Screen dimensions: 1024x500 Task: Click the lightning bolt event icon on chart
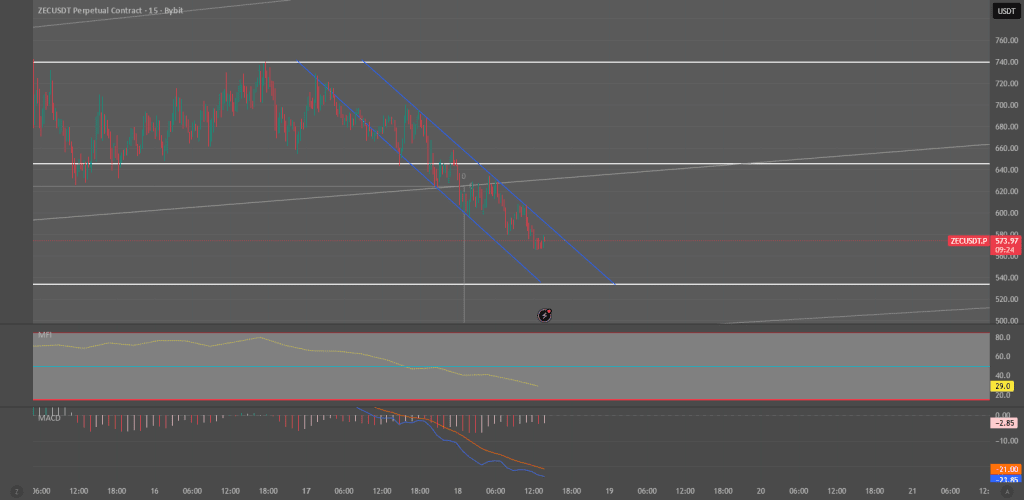click(545, 315)
